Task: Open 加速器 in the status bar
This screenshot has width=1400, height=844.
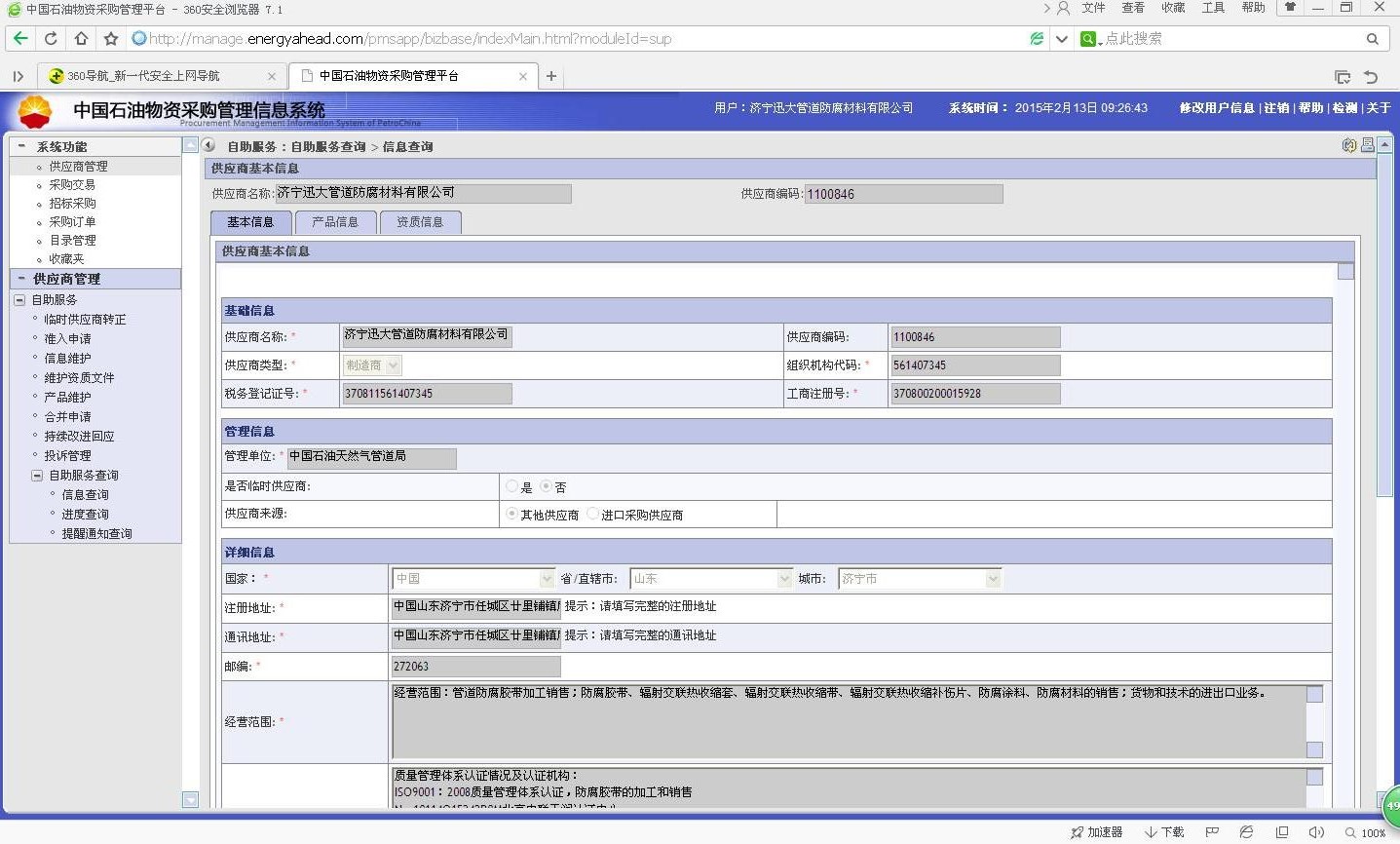Action: (1097, 832)
